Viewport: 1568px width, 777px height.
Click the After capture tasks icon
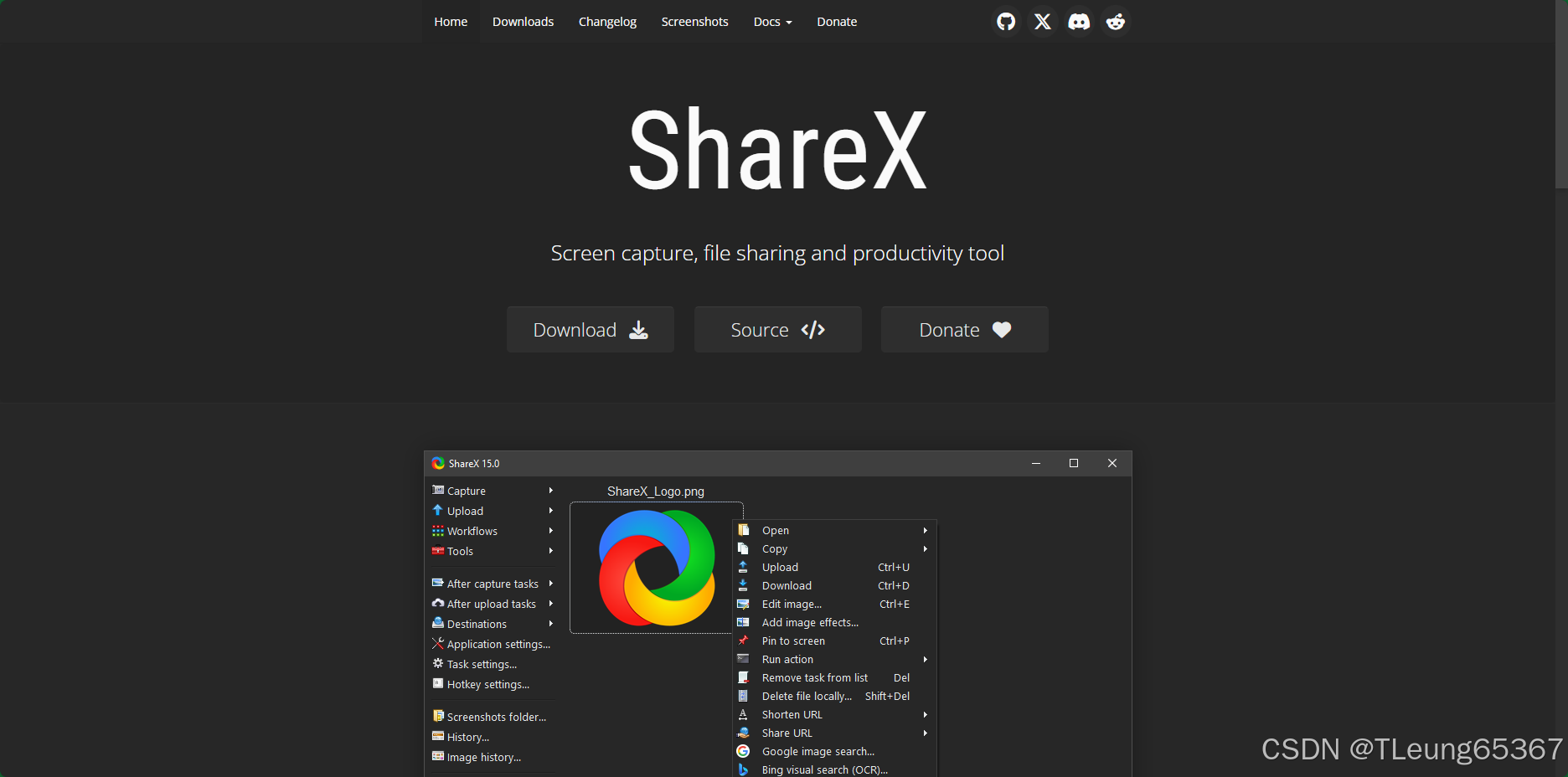pos(438,583)
